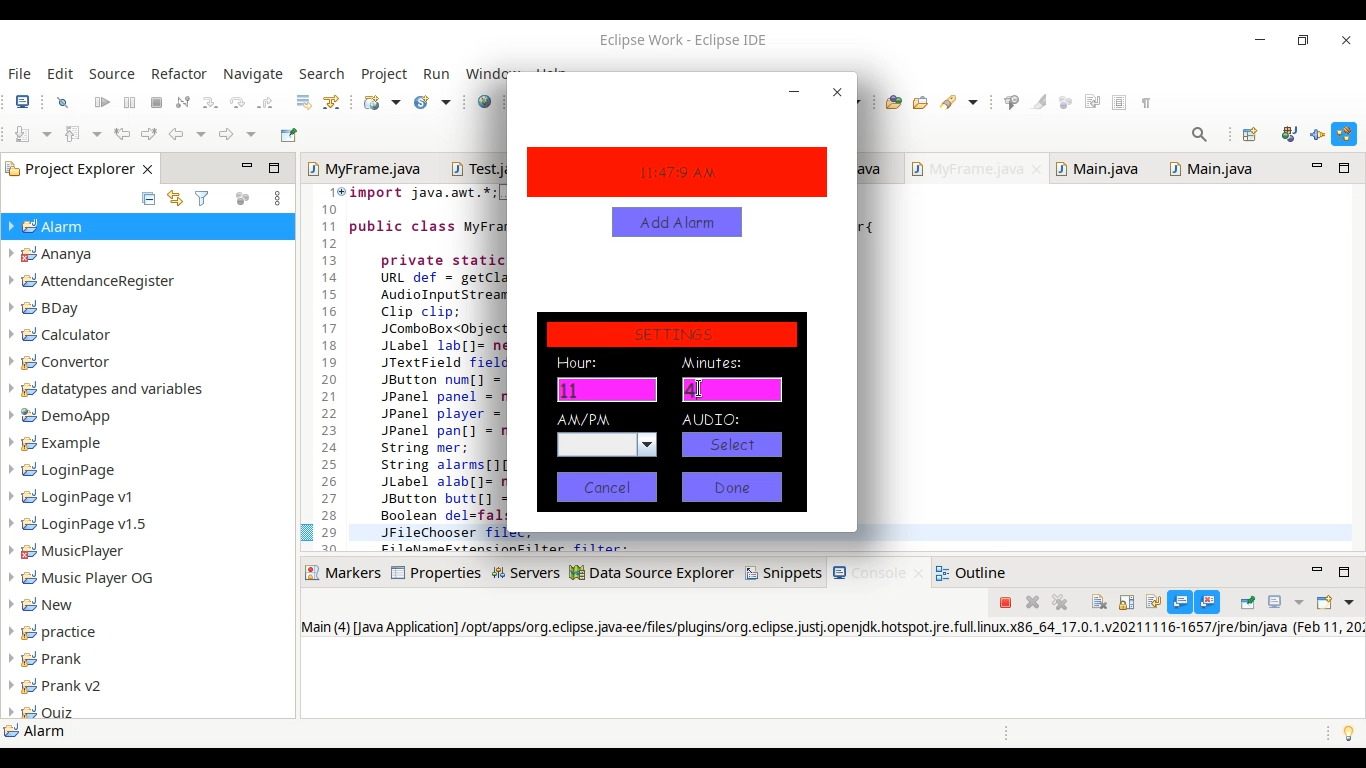
Task: Remove all terminated launches in Console
Action: click(x=1059, y=602)
